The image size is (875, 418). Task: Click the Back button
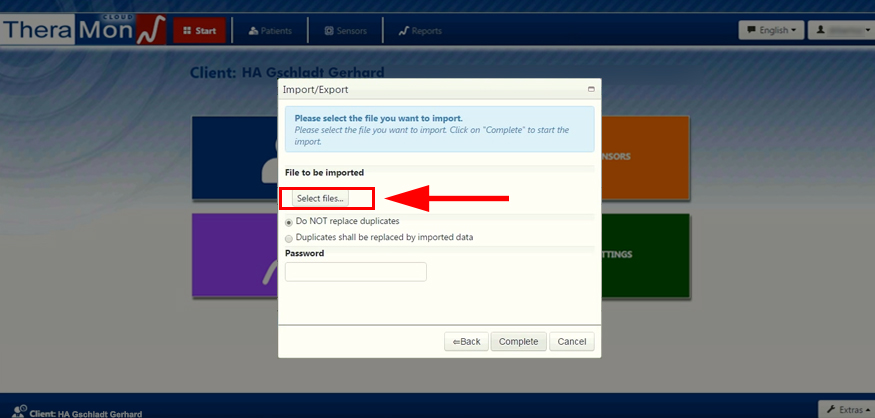tap(466, 342)
